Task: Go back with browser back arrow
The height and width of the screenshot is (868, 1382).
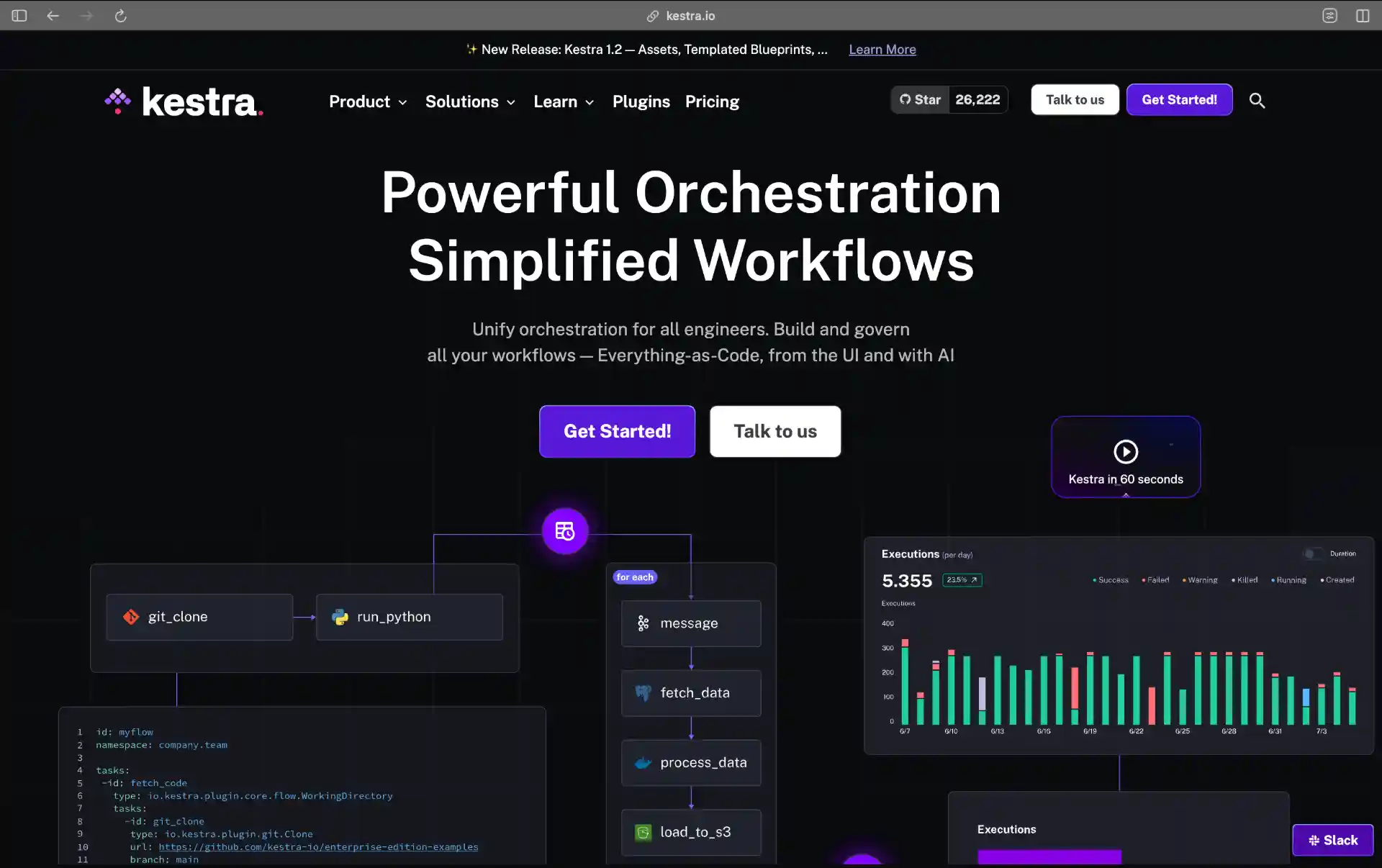Action: 53,16
